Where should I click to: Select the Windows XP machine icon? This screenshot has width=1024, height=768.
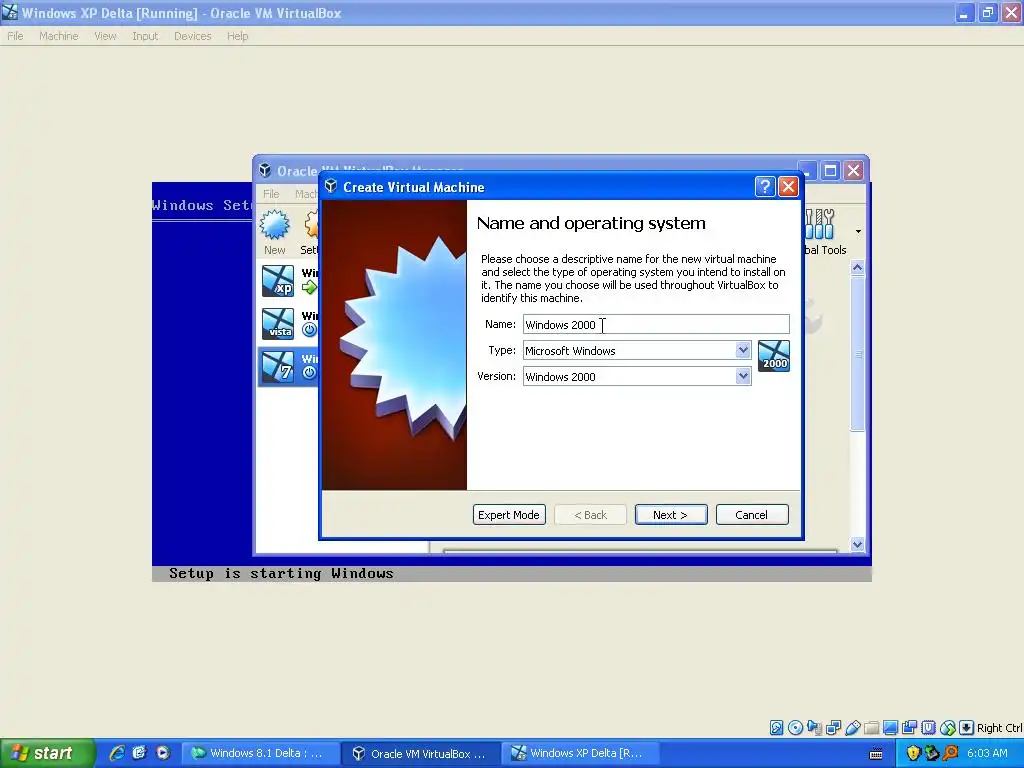point(278,281)
